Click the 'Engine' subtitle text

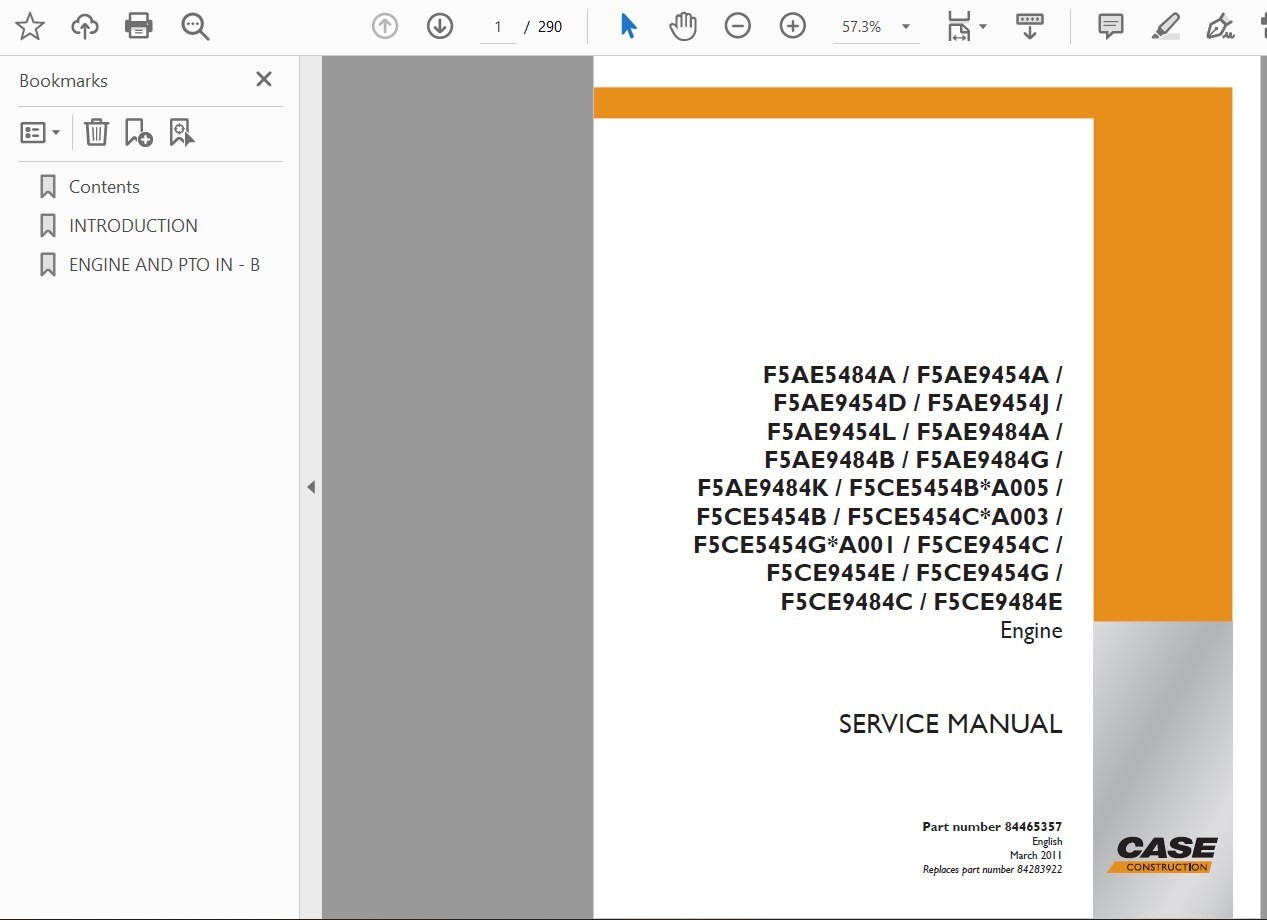click(x=1031, y=631)
